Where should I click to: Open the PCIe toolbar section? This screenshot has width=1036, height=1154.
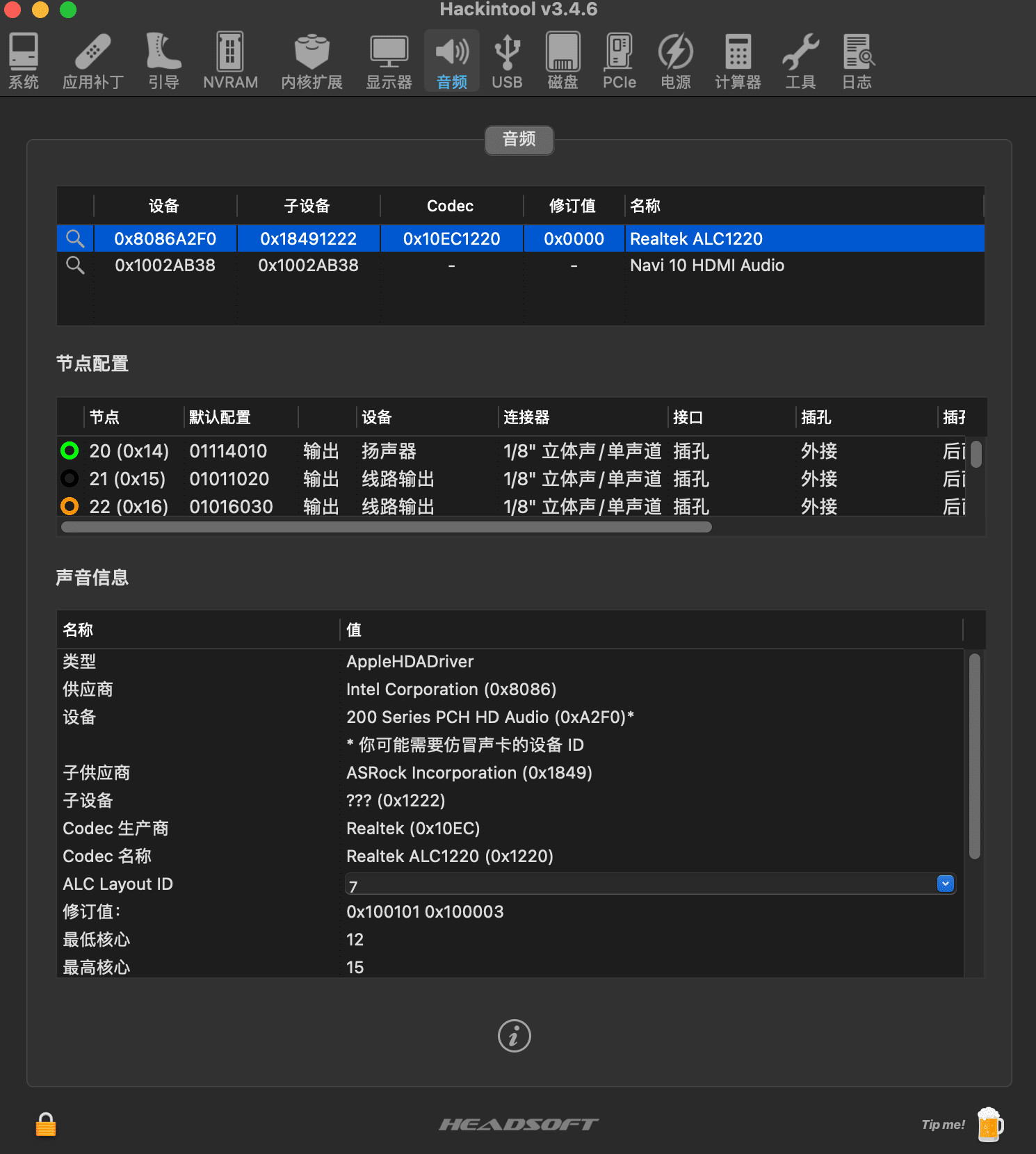pos(619,61)
